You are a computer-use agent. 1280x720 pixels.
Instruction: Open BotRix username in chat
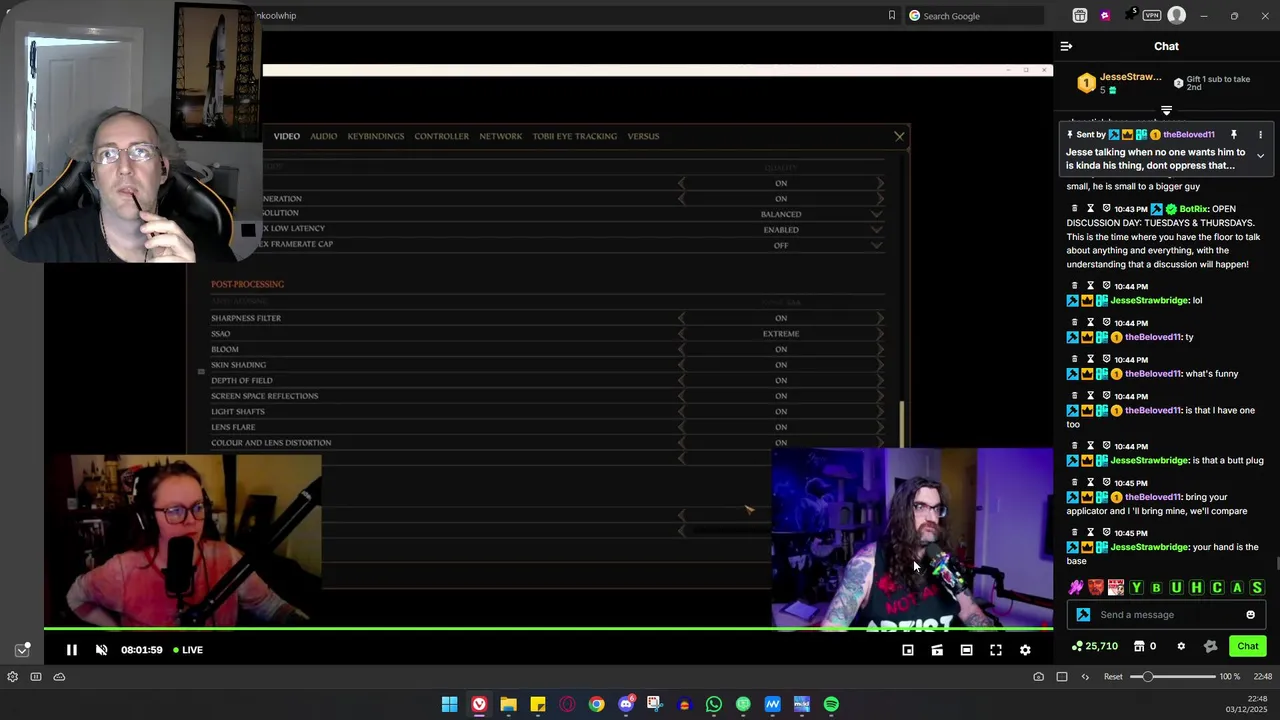1193,209
